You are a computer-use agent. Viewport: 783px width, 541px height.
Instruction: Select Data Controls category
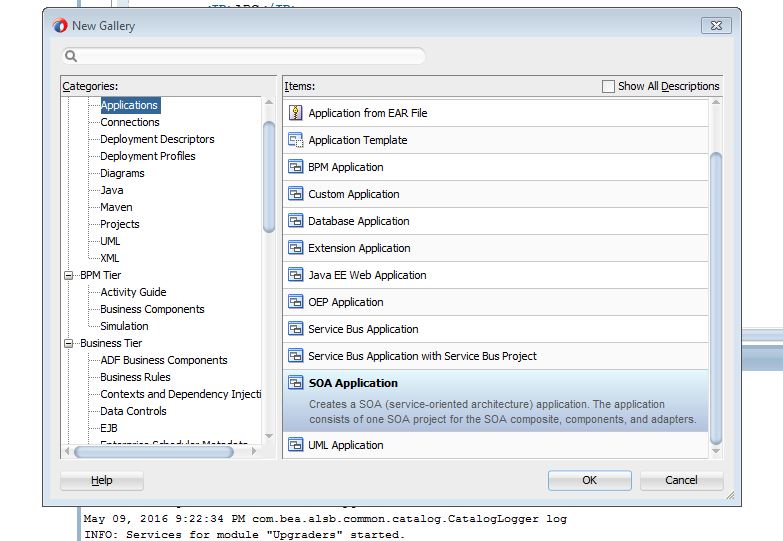133,411
